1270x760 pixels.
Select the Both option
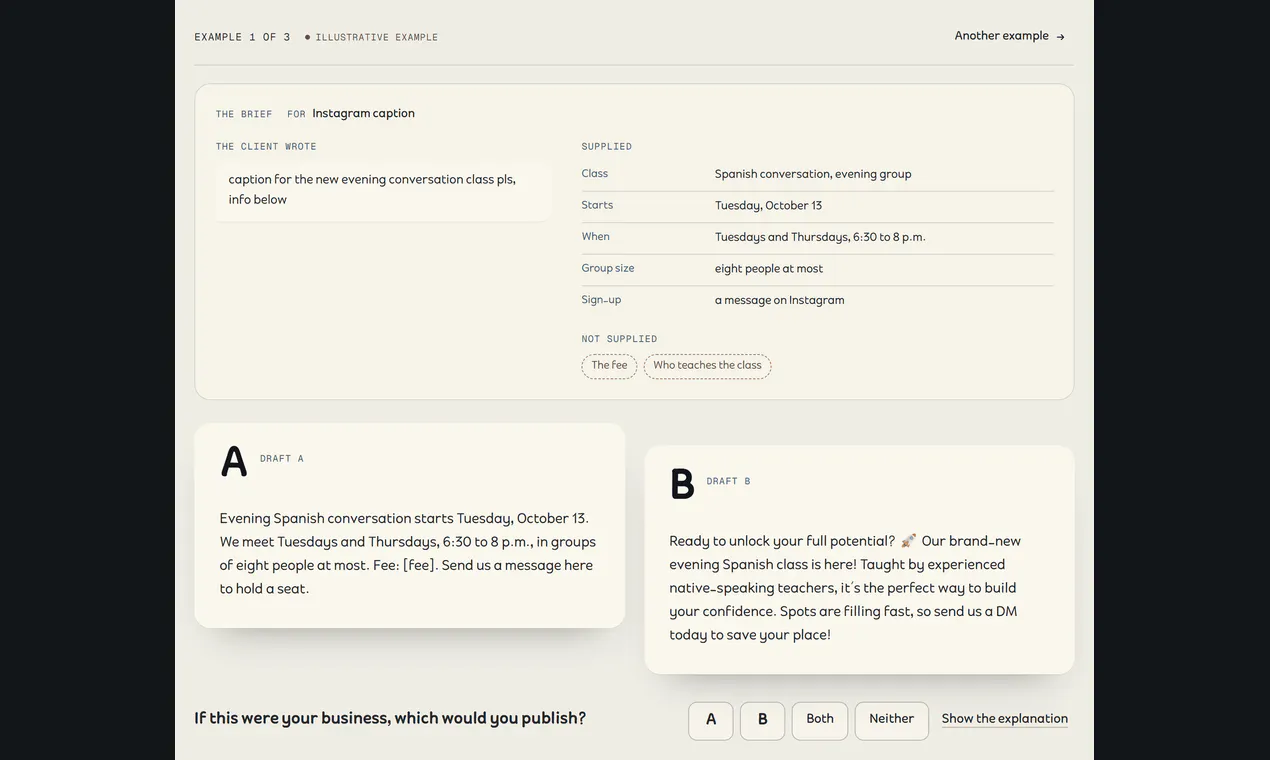point(820,721)
